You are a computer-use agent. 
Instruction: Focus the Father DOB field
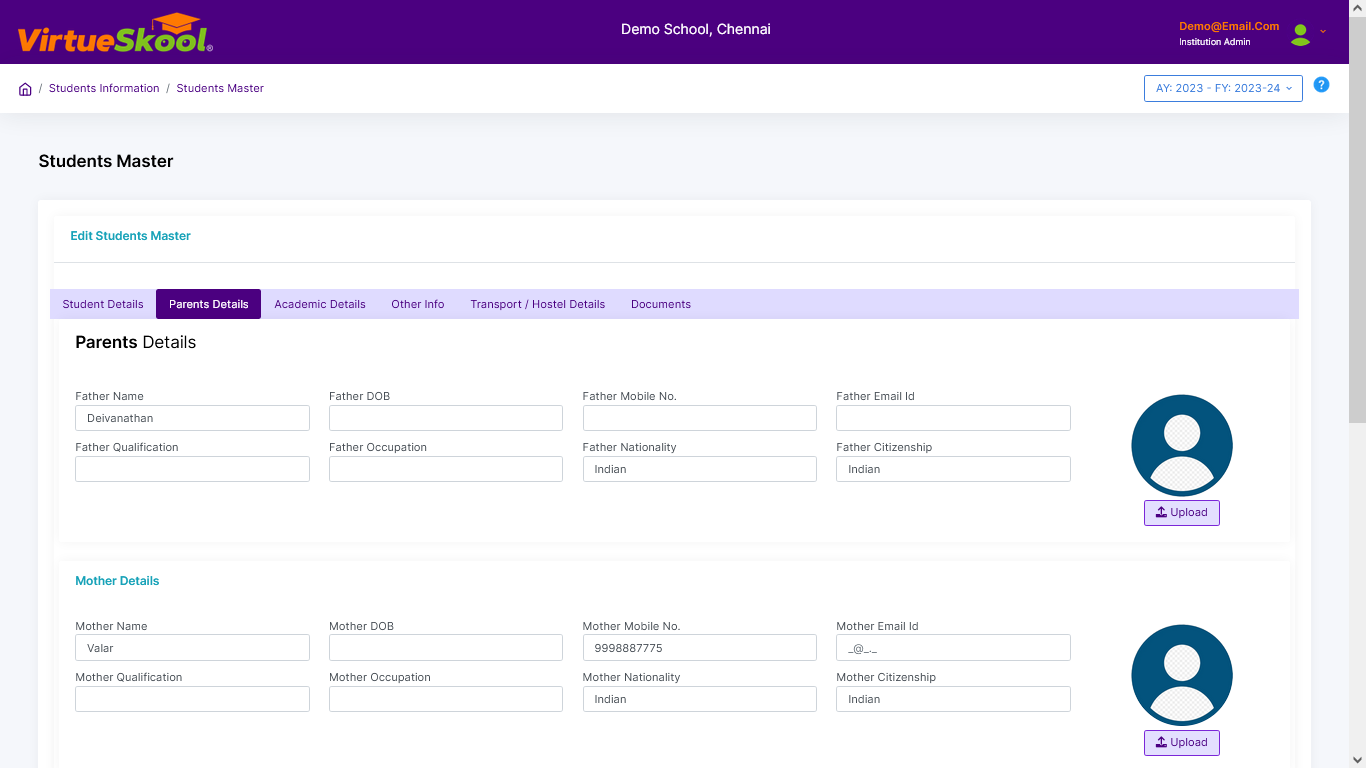446,418
